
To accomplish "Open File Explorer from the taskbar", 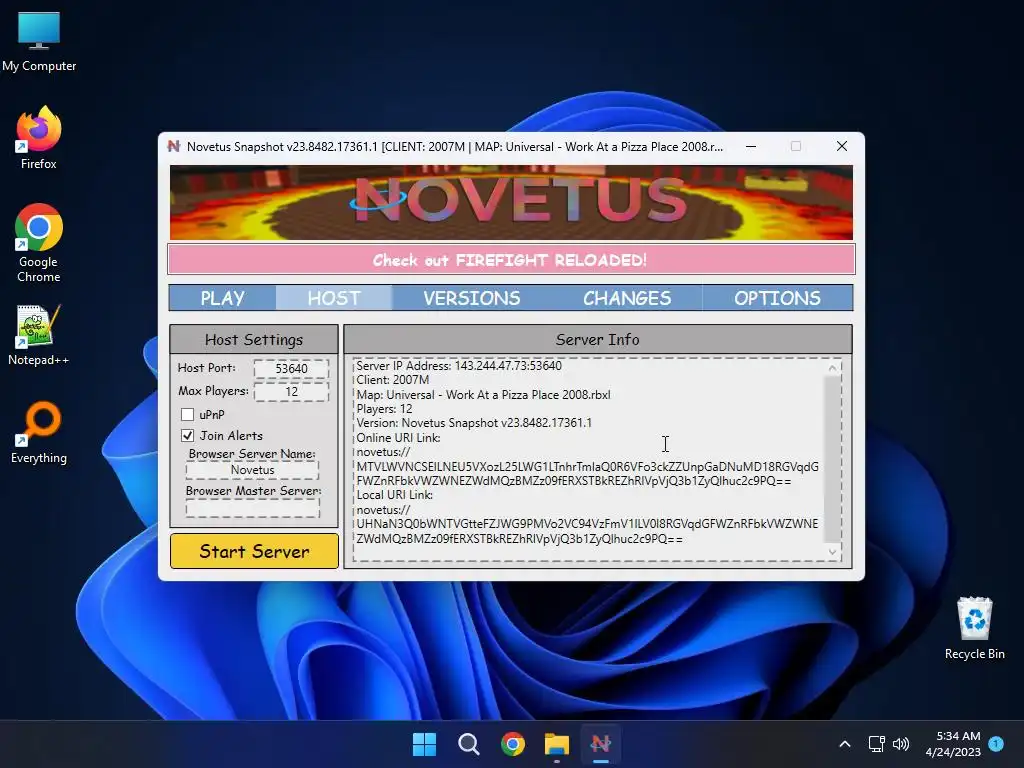I will pyautogui.click(x=556, y=744).
